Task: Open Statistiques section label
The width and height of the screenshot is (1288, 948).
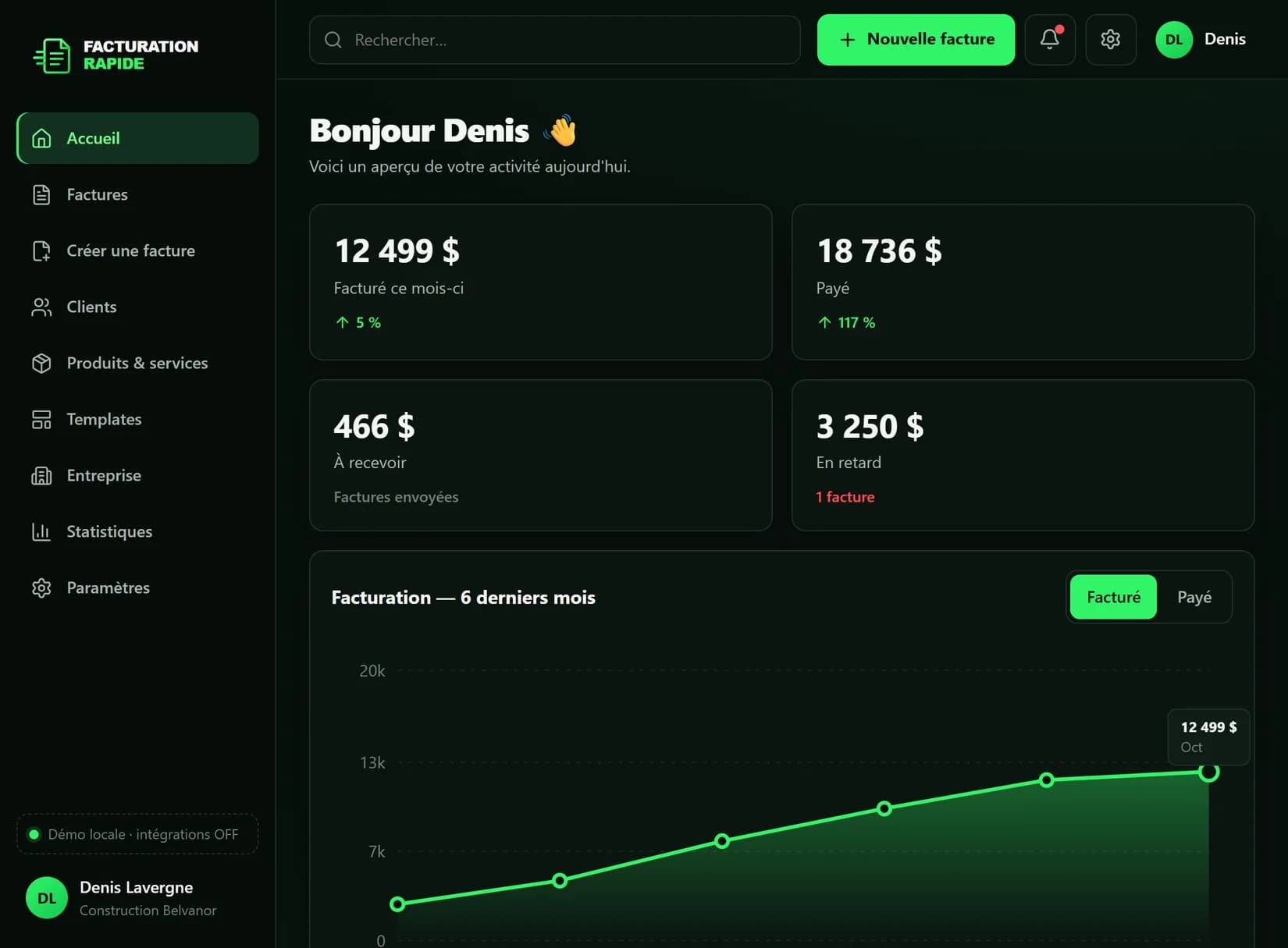Action: (x=109, y=531)
